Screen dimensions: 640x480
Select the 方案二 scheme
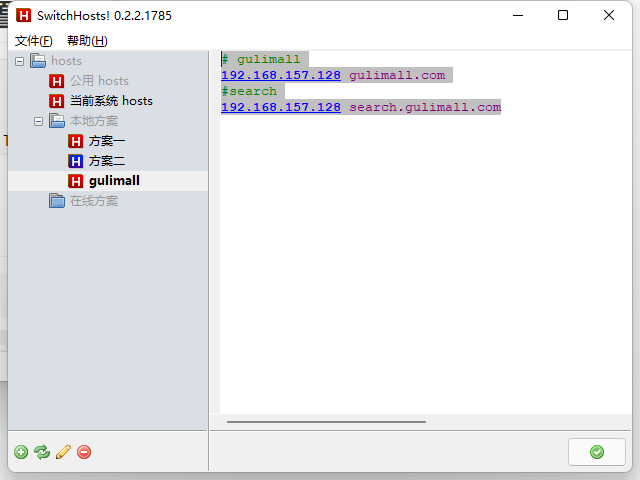point(107,161)
